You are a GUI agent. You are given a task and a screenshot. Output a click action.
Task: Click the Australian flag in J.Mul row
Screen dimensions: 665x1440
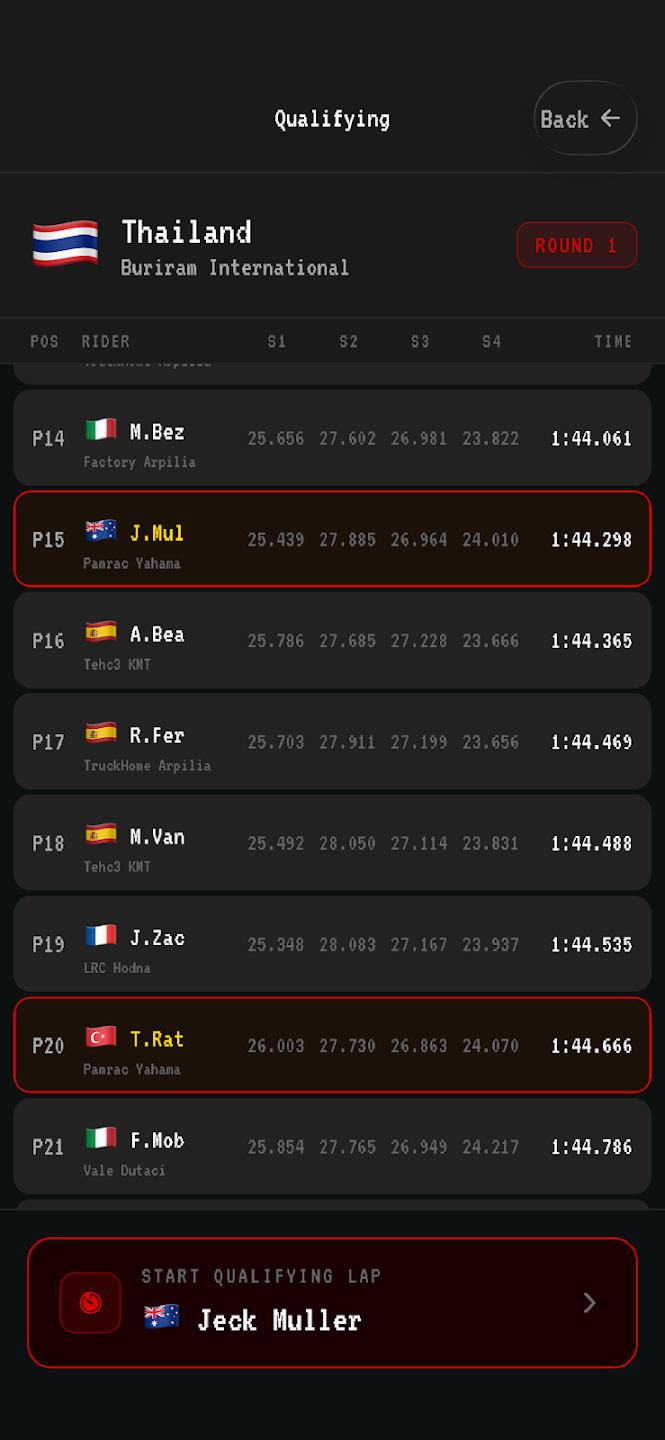click(x=101, y=531)
